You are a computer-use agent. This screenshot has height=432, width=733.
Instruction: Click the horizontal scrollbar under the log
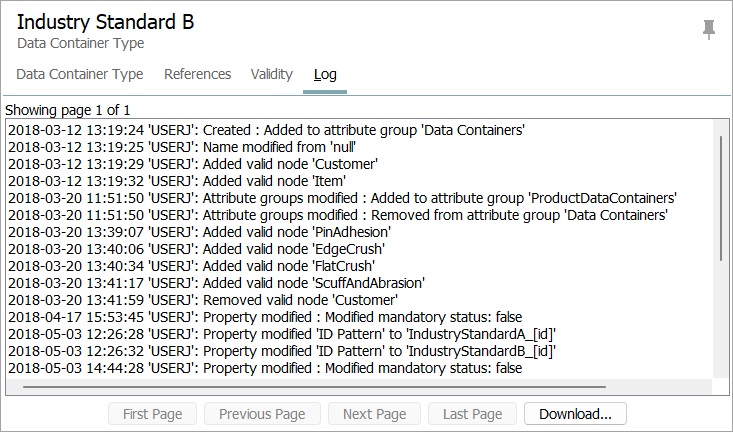314,387
